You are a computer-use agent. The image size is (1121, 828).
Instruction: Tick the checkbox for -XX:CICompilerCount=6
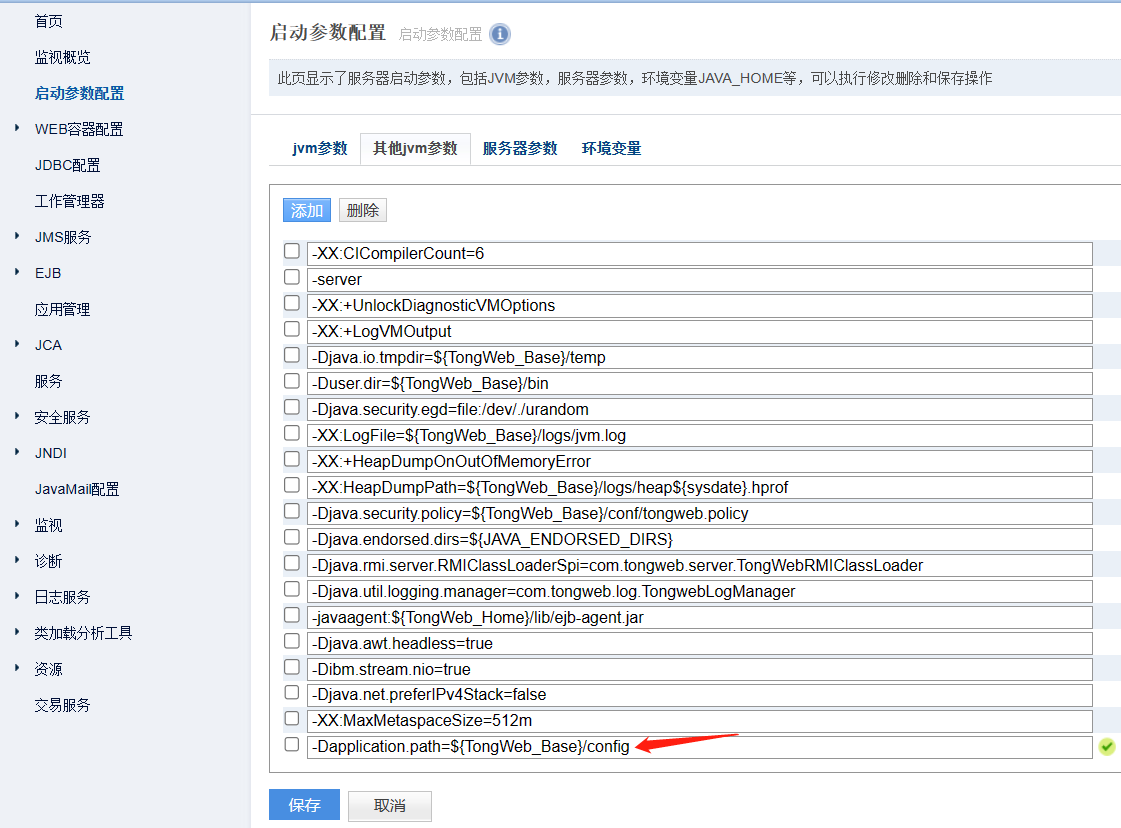click(292, 251)
